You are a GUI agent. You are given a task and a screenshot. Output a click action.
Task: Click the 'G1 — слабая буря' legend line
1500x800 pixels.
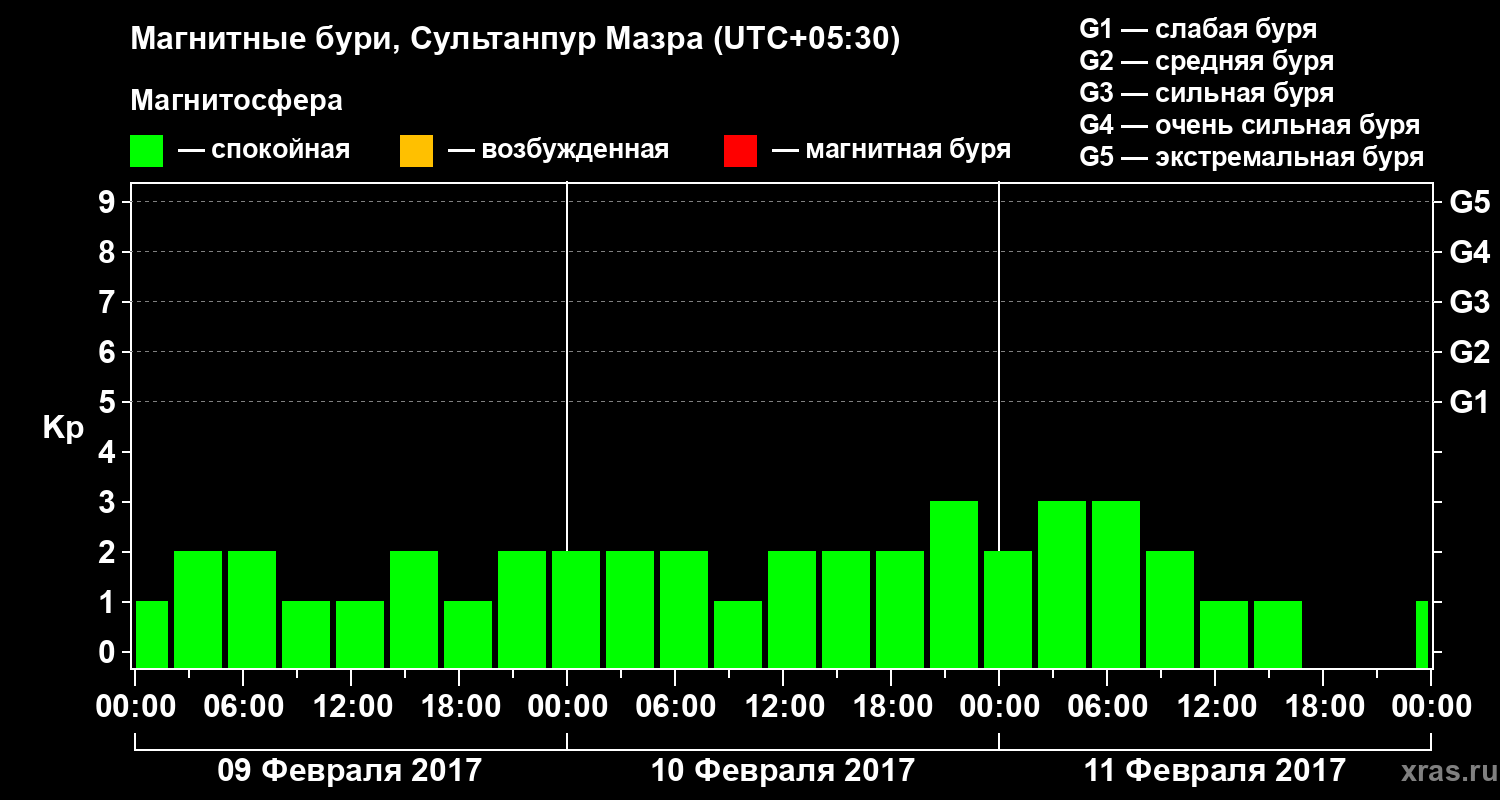[1198, 29]
